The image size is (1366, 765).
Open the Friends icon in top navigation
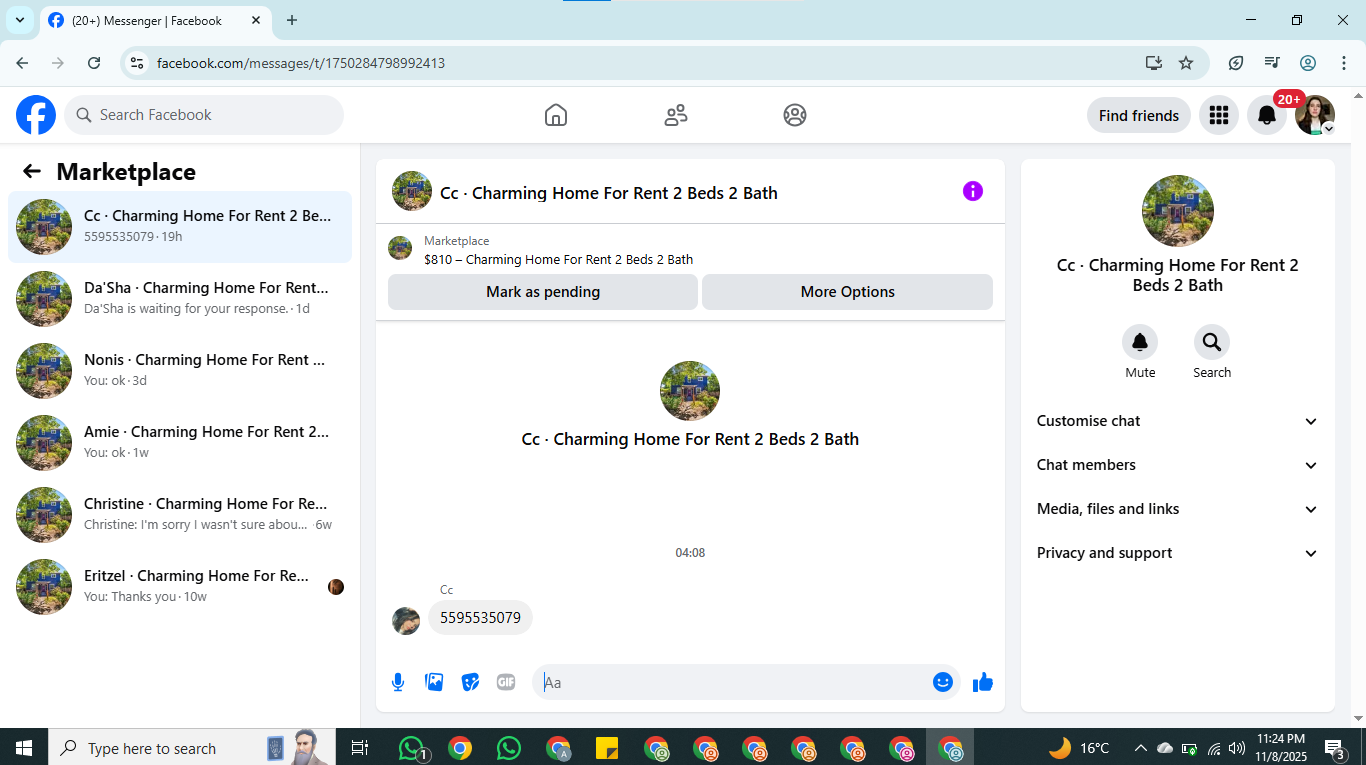tap(676, 115)
